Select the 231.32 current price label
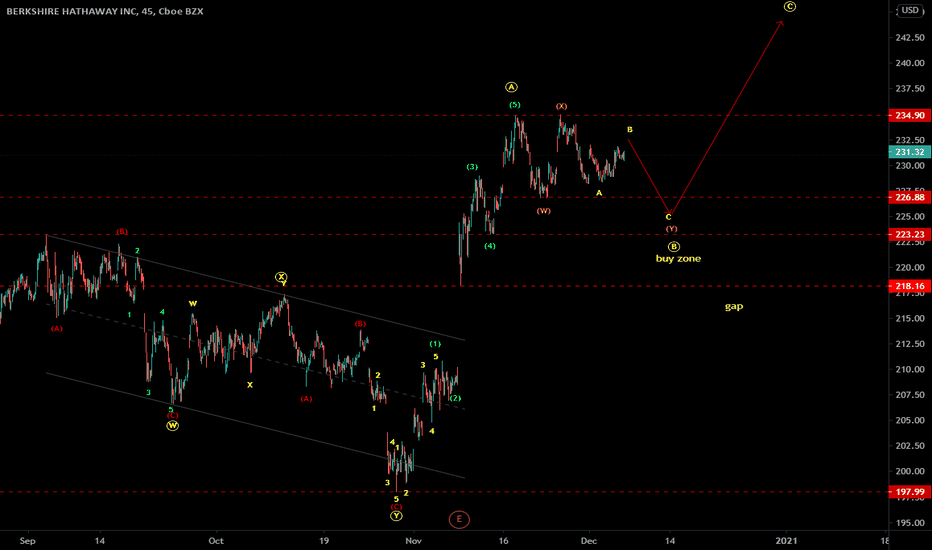 click(x=909, y=152)
